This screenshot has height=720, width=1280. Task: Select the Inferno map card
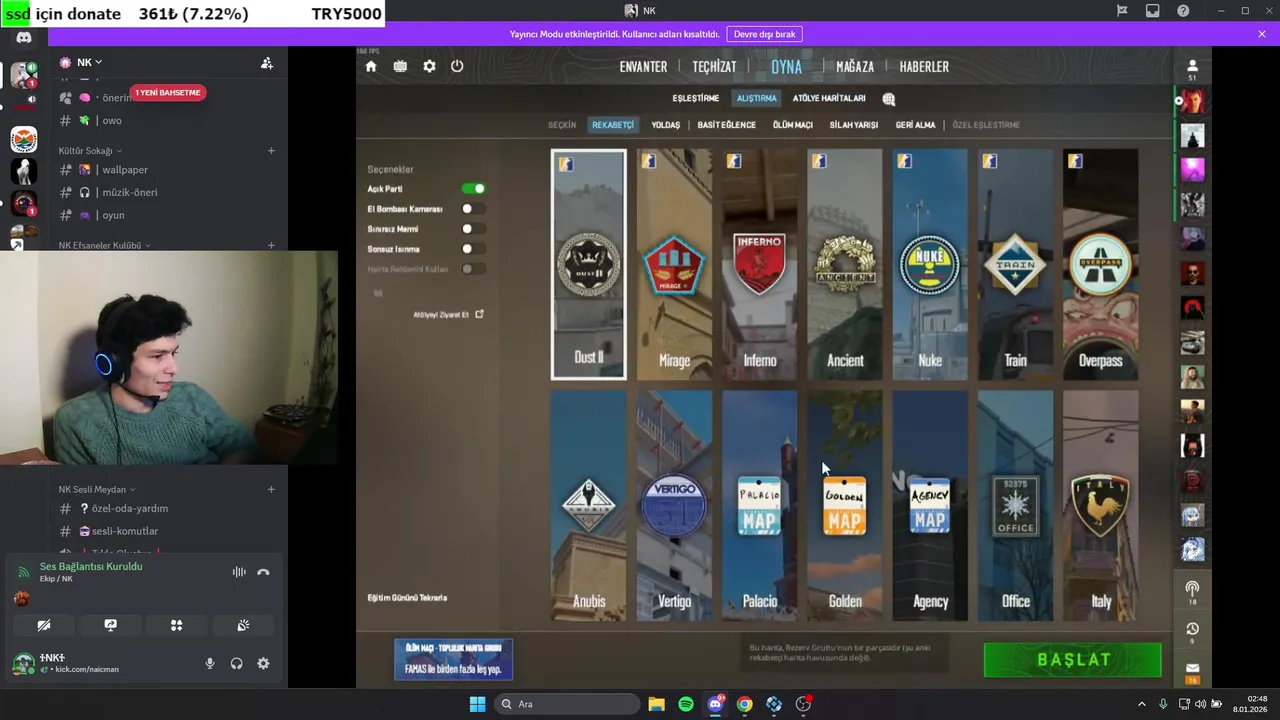[x=760, y=265]
